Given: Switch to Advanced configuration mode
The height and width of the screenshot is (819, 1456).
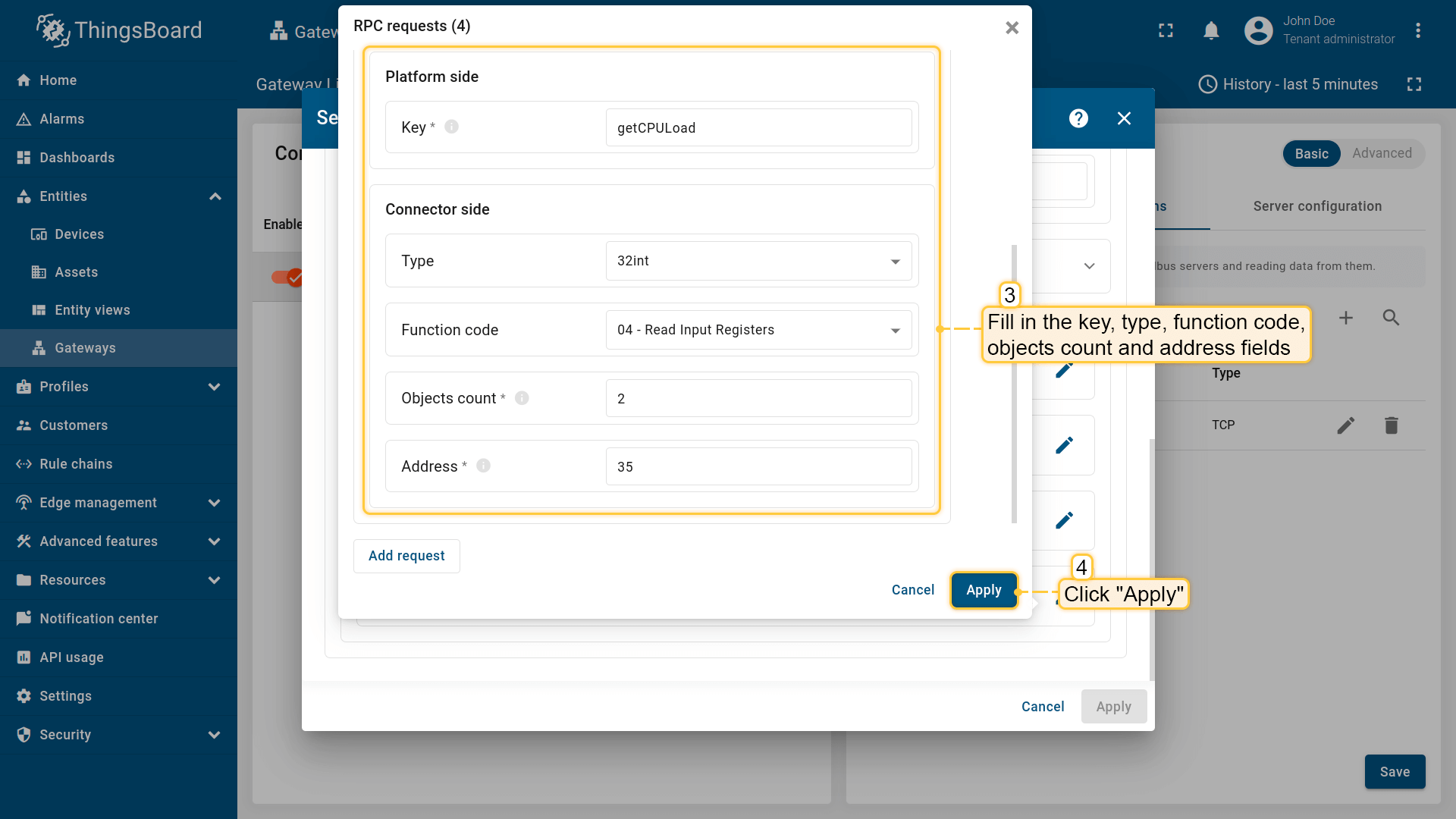Looking at the screenshot, I should [x=1382, y=153].
